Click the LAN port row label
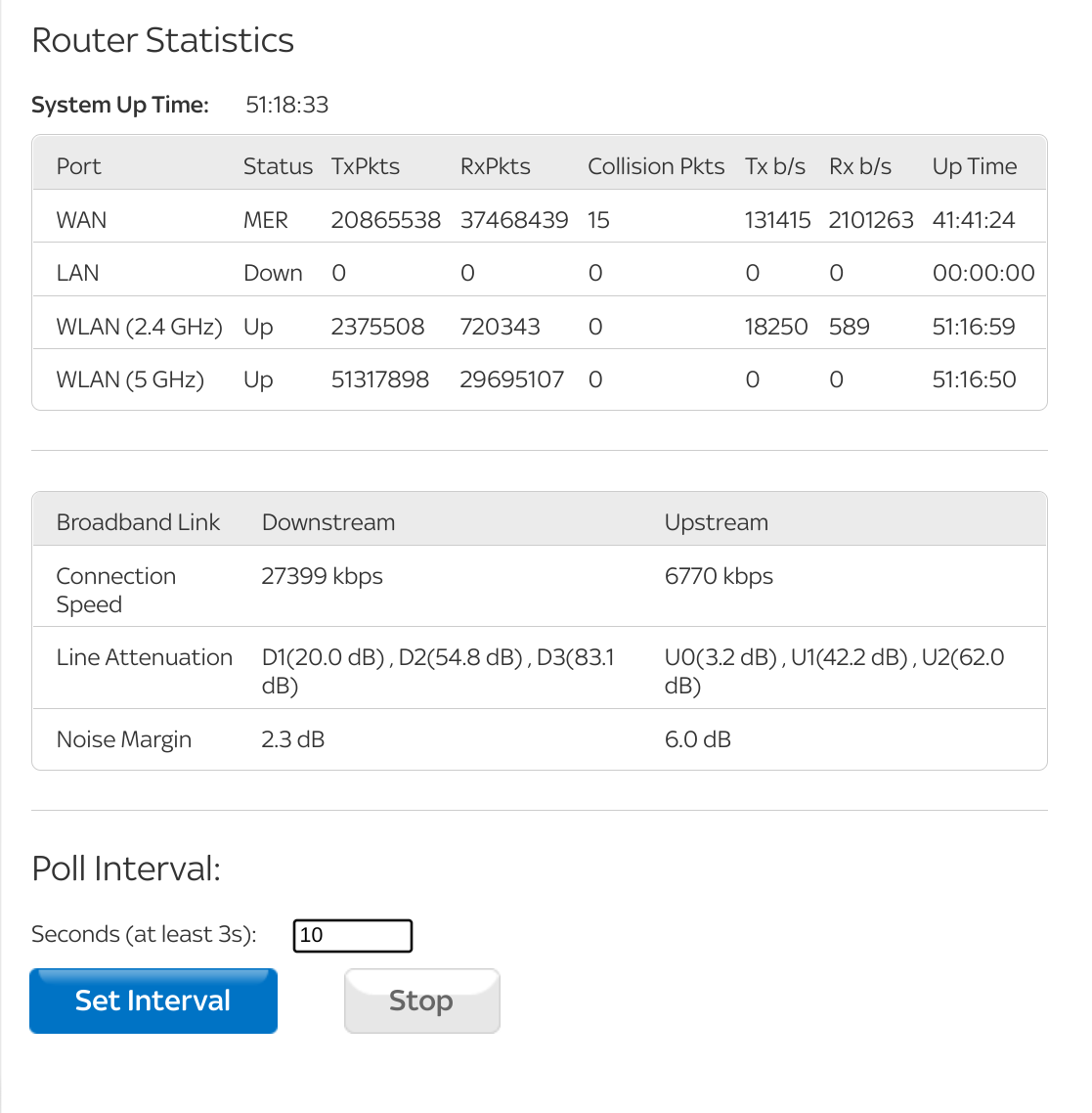The height and width of the screenshot is (1113, 1092). [x=77, y=273]
